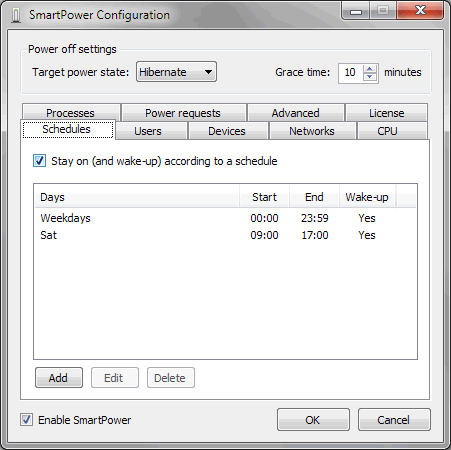Select the Sat schedule row
The image size is (451, 450).
225,235
